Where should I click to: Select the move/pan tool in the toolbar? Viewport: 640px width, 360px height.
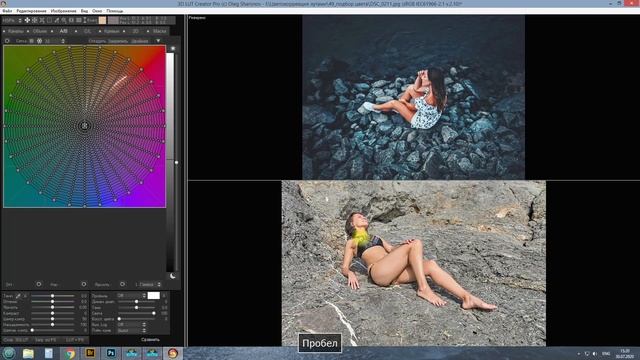(27, 20)
